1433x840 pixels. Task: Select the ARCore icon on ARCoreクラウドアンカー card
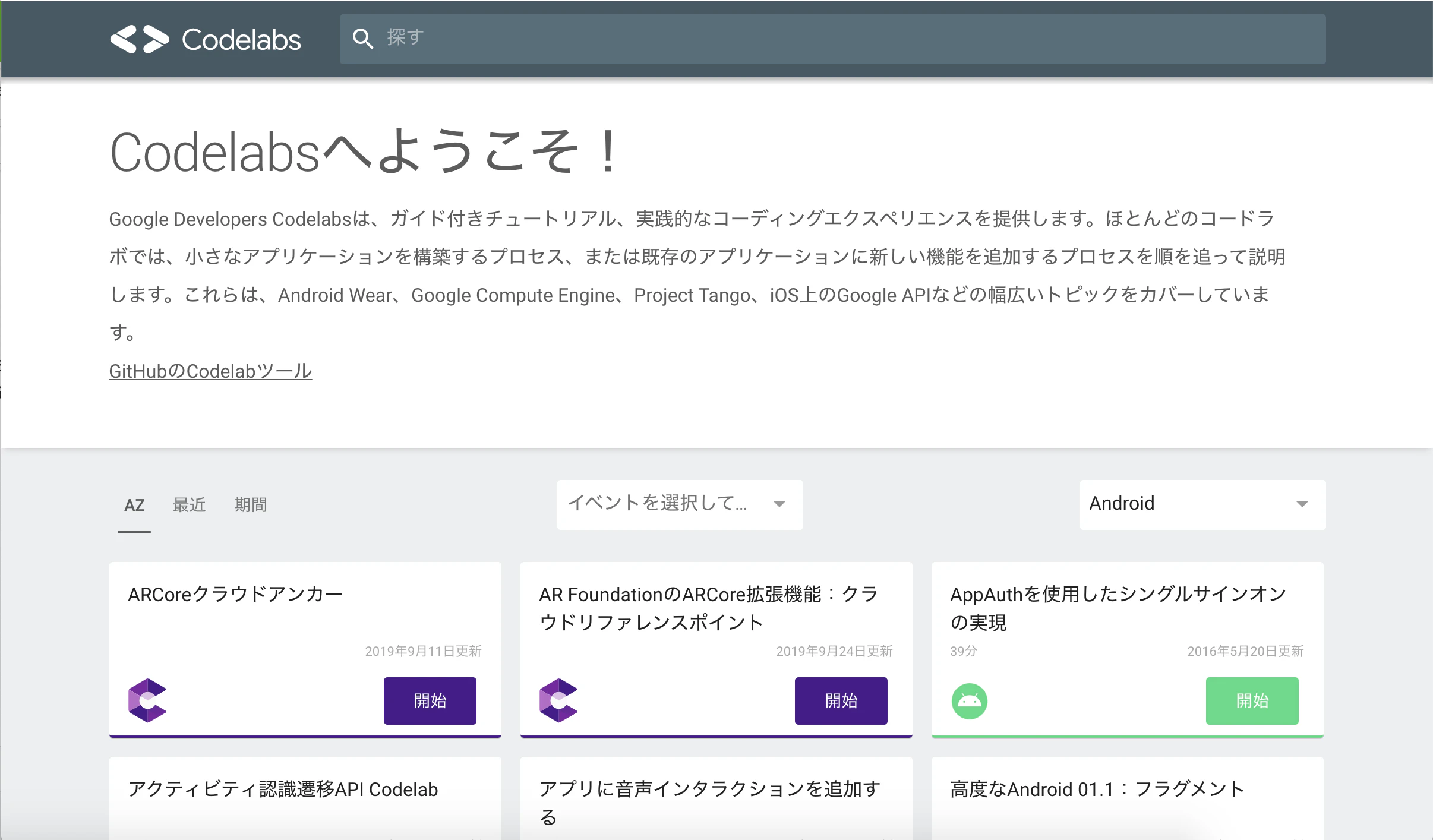click(146, 700)
